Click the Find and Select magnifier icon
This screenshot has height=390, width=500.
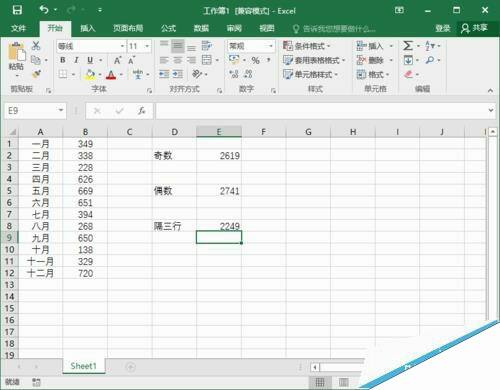click(x=430, y=60)
